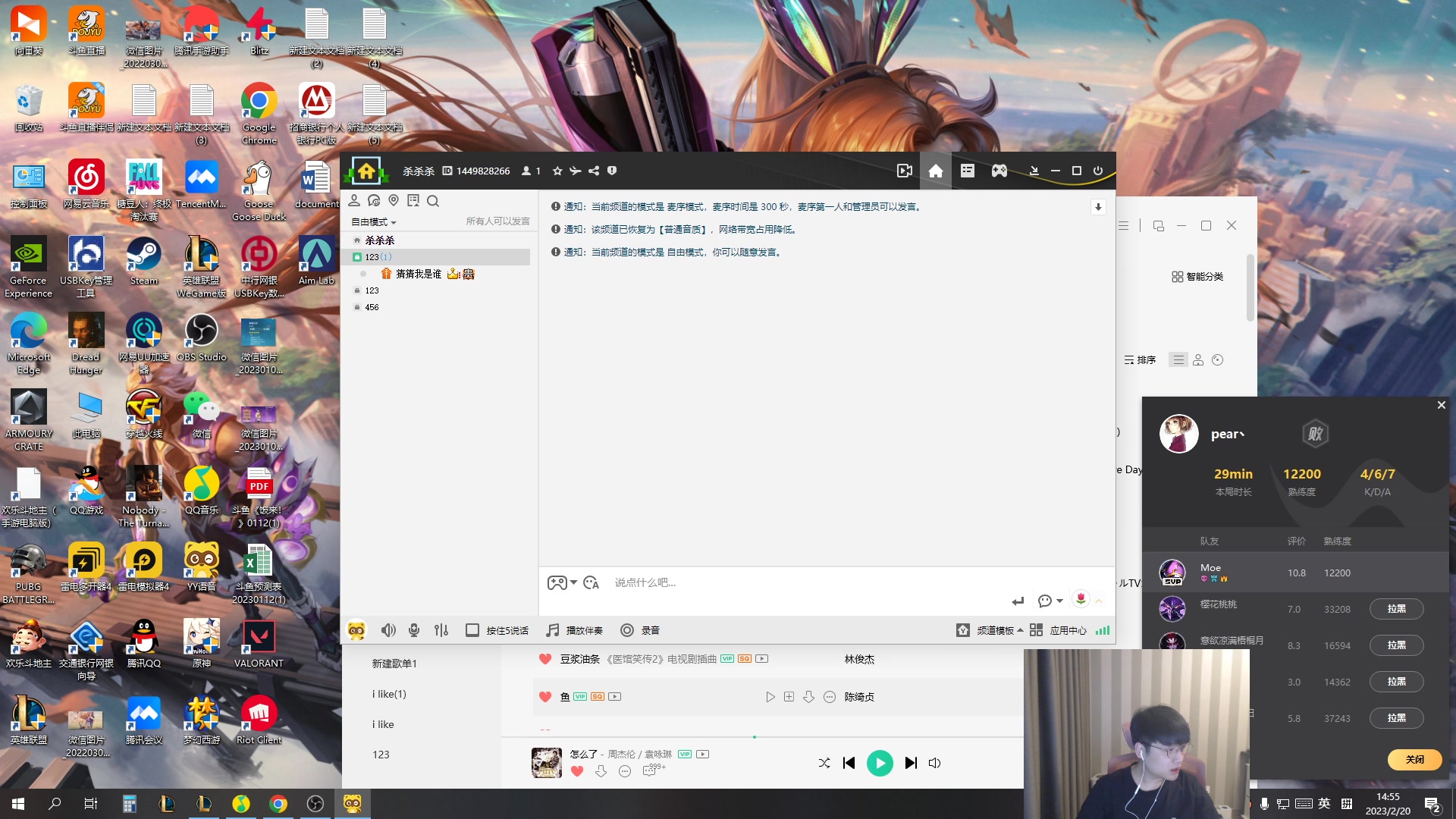This screenshot has height=819, width=1456.
Task: Open 智能分类 smart category in back window
Action: 1197,277
